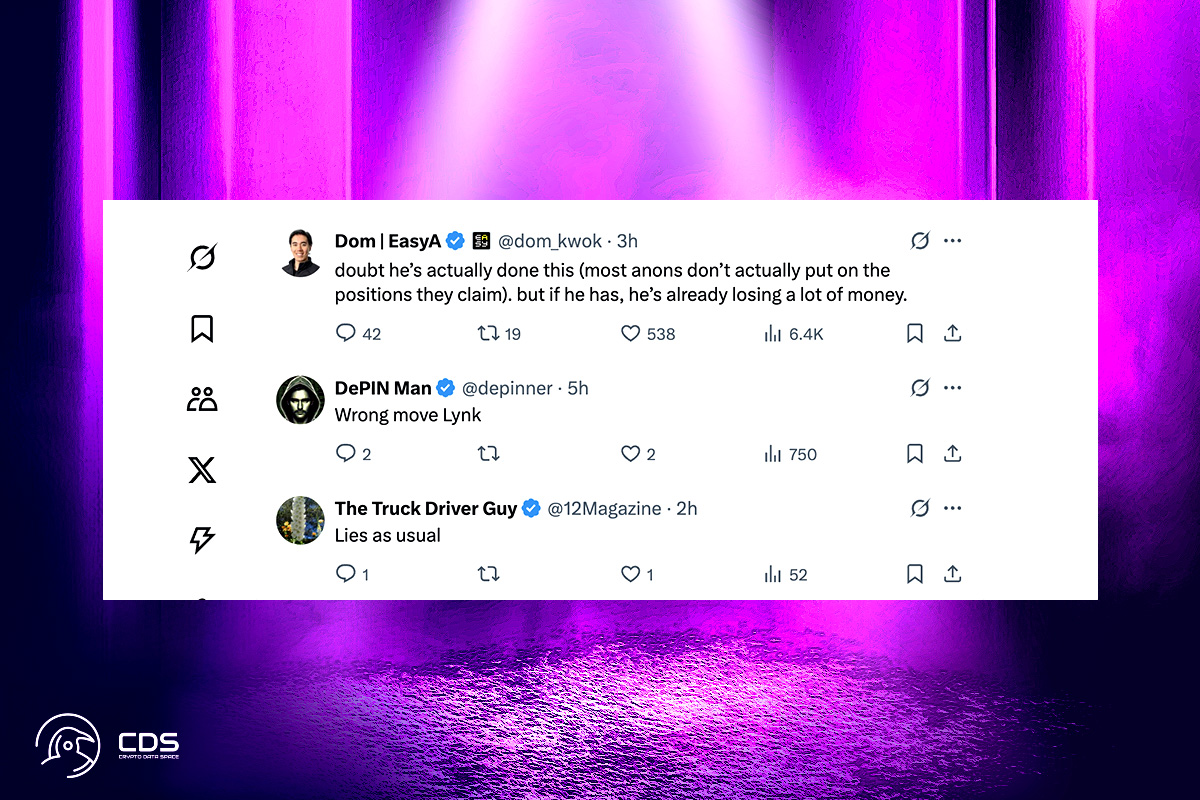The width and height of the screenshot is (1200, 800).
Task: Open more options on Dom | EasyA's tweet
Action: [x=952, y=241]
